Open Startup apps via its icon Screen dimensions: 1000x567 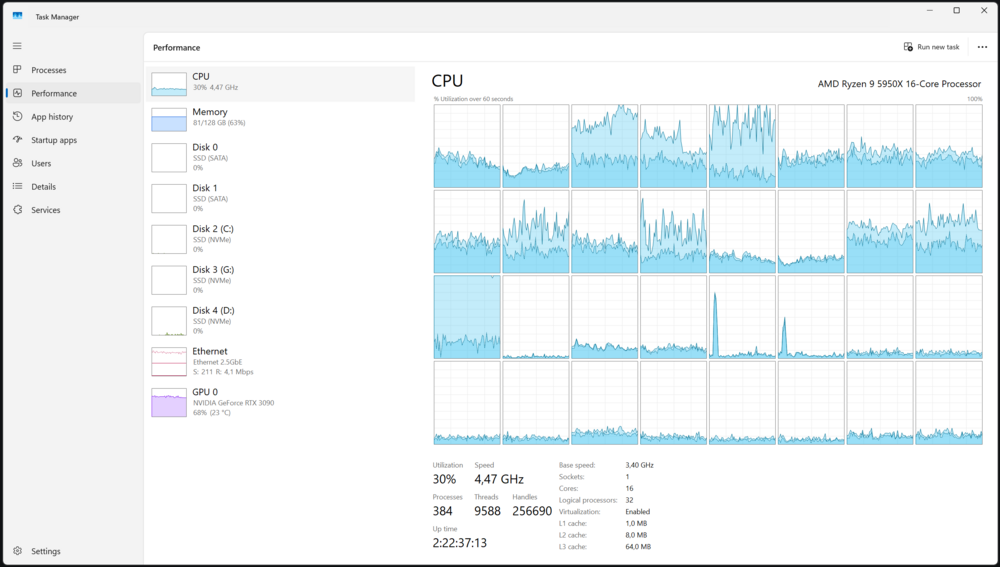tap(17, 140)
